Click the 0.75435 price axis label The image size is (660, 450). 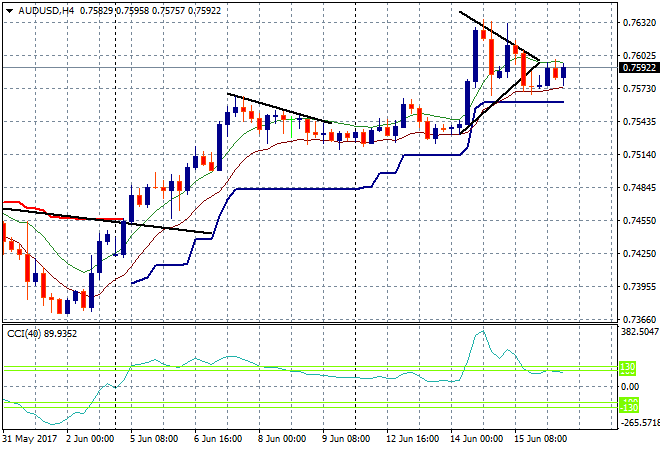pos(639,122)
